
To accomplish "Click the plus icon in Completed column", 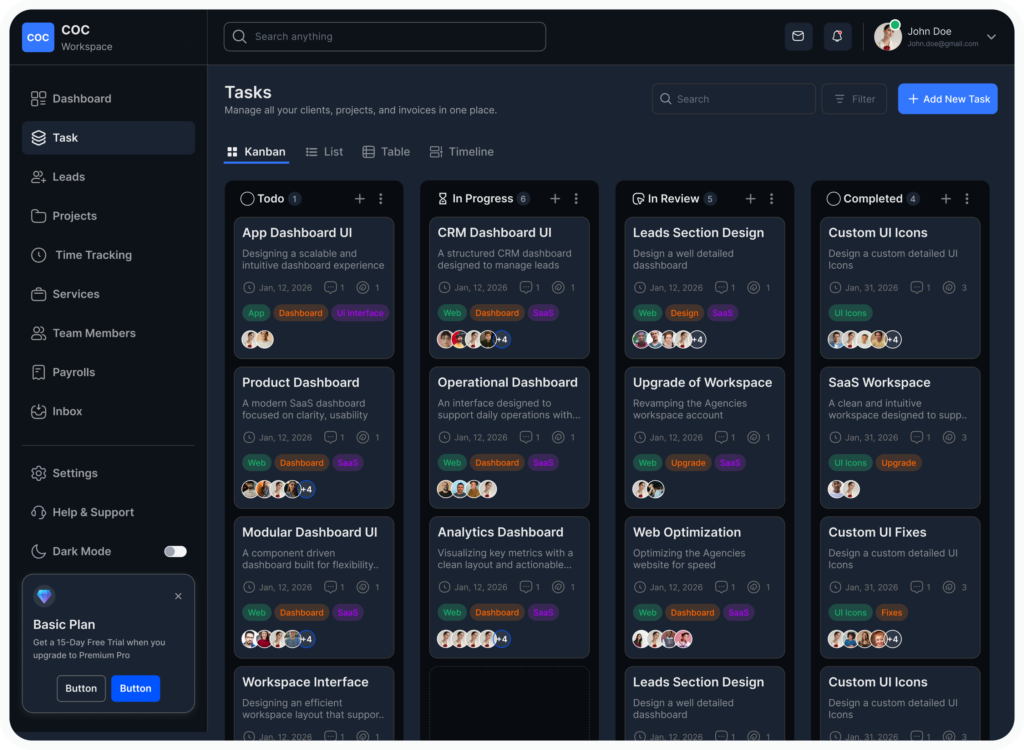I will click(x=946, y=199).
